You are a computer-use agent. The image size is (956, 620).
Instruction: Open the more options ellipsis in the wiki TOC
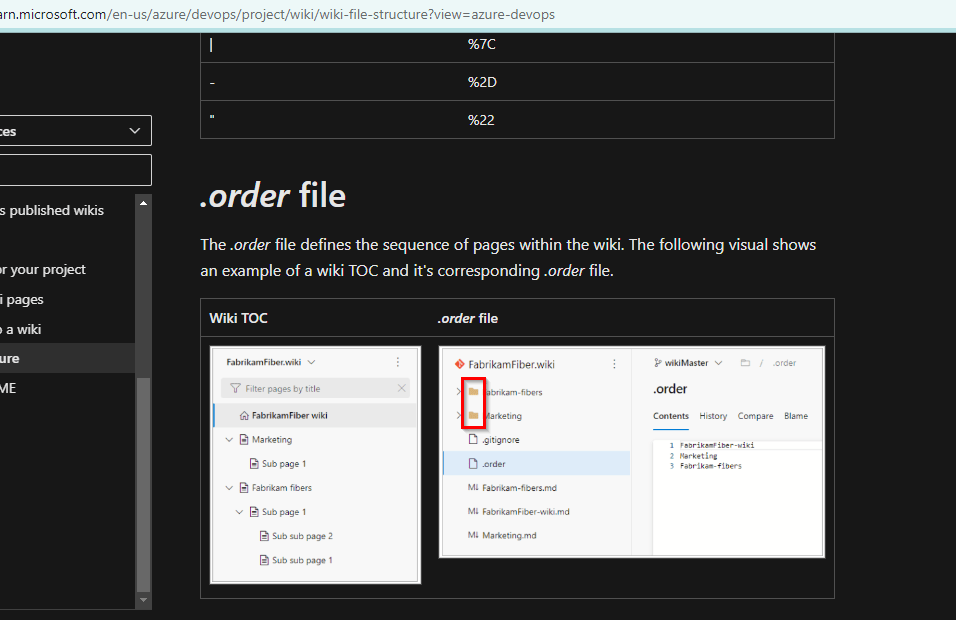pos(397,361)
